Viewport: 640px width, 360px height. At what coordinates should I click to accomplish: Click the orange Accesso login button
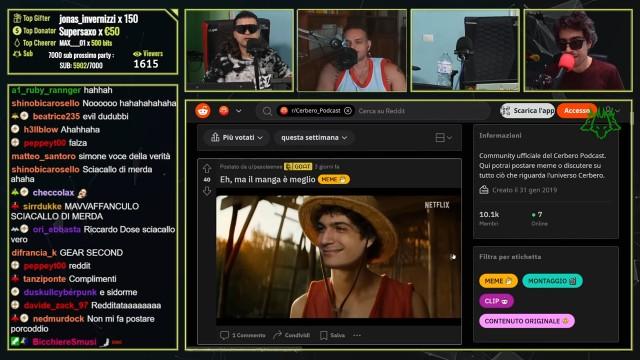576,111
